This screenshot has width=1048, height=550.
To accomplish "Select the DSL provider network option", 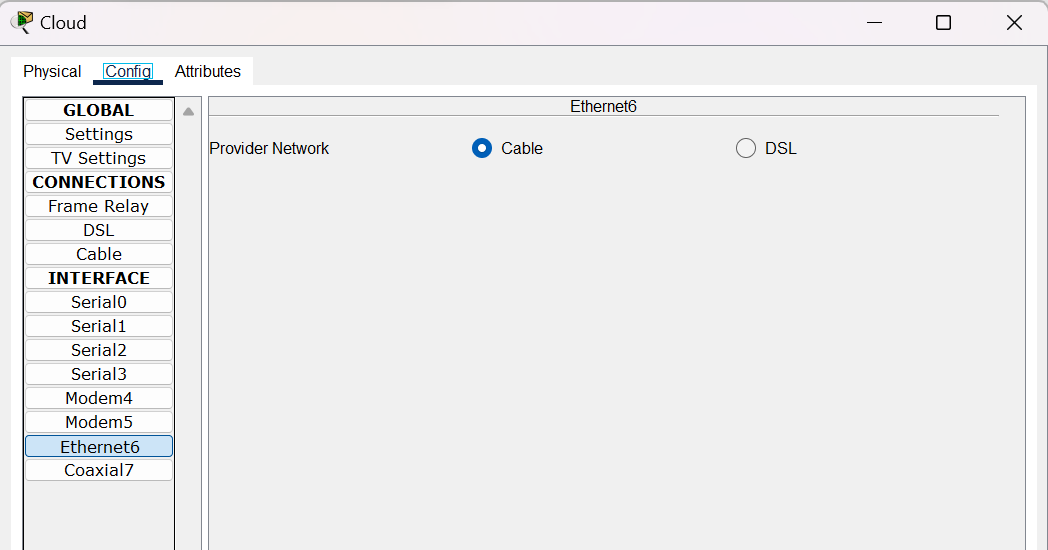I will tap(746, 148).
